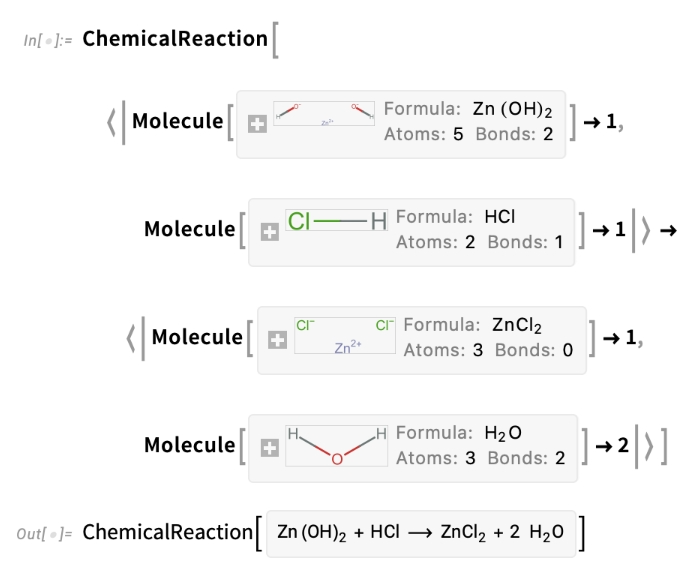Click the In[ ]:= cell label

pyautogui.click(x=48, y=41)
